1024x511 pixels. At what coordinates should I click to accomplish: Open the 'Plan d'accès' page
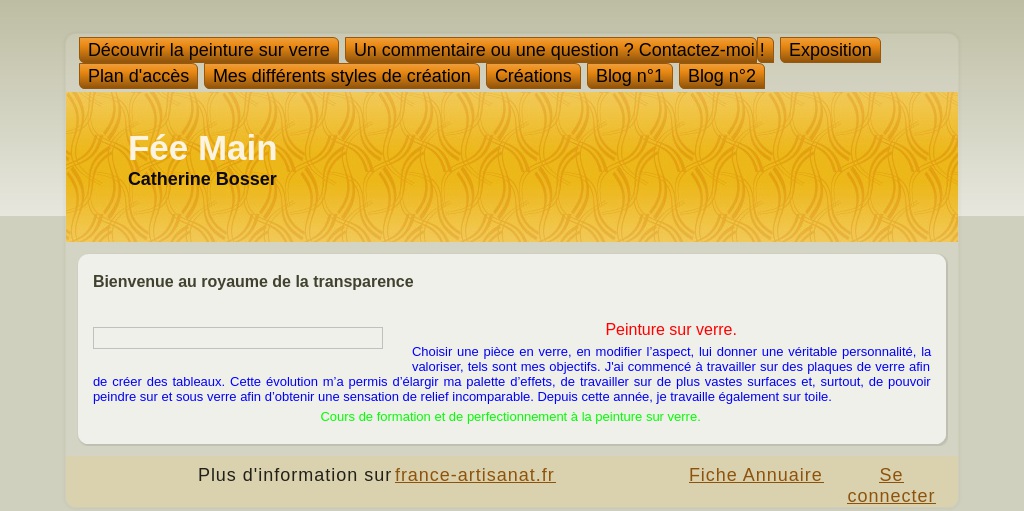pos(138,76)
